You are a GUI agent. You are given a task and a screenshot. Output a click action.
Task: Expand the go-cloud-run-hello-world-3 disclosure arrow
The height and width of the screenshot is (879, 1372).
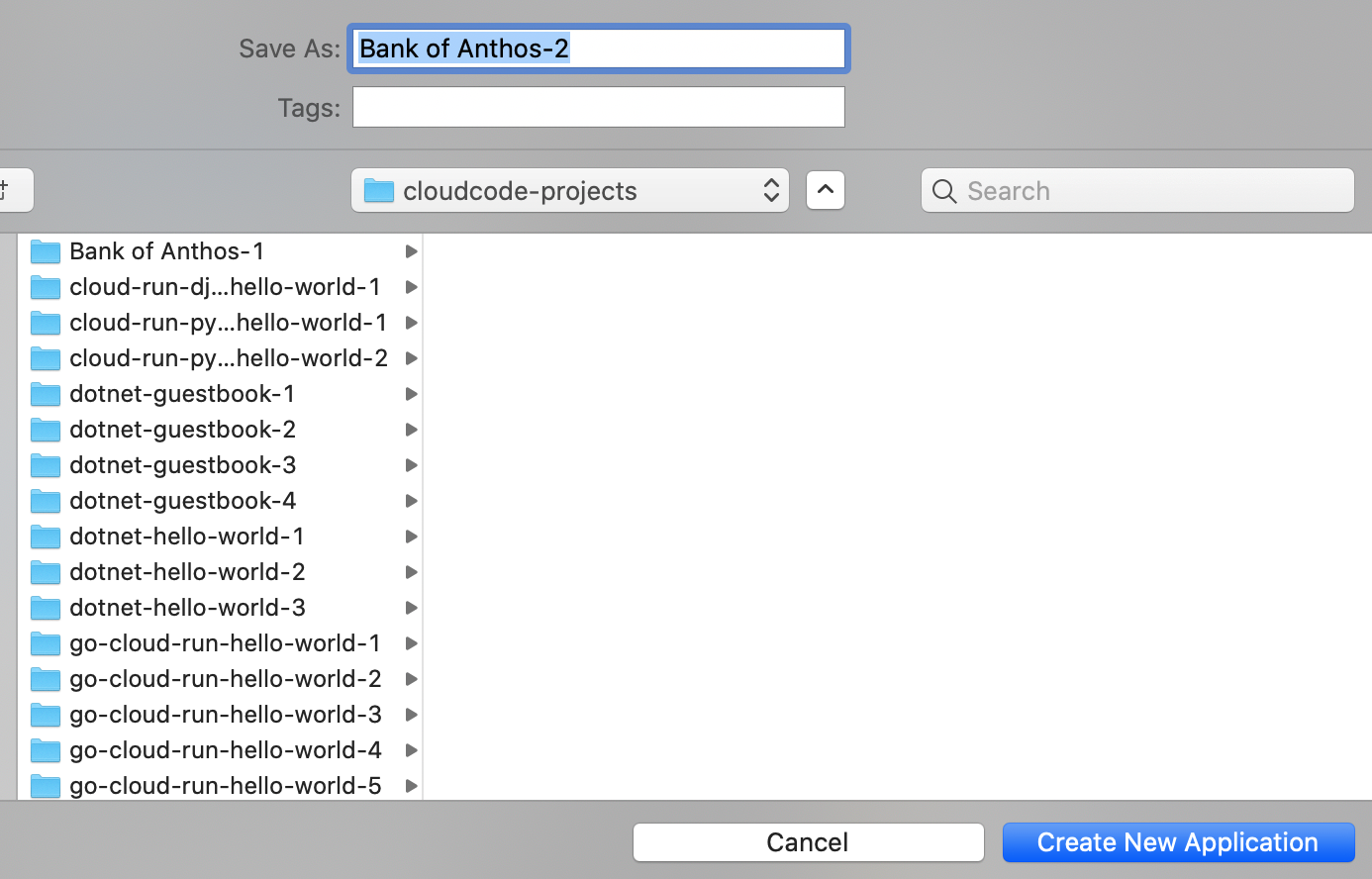[x=411, y=715]
